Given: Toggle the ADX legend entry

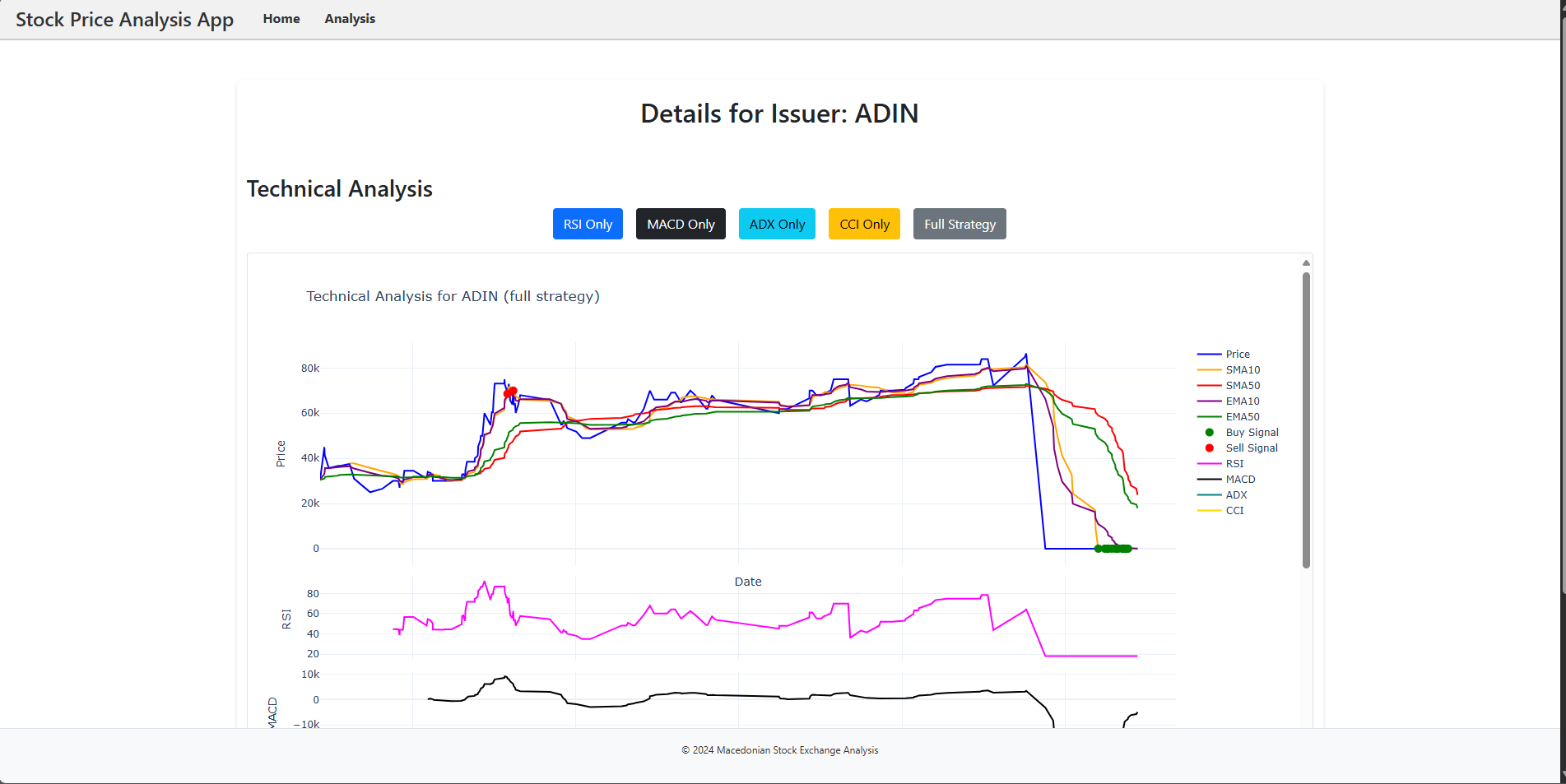Looking at the screenshot, I should click(x=1223, y=495).
